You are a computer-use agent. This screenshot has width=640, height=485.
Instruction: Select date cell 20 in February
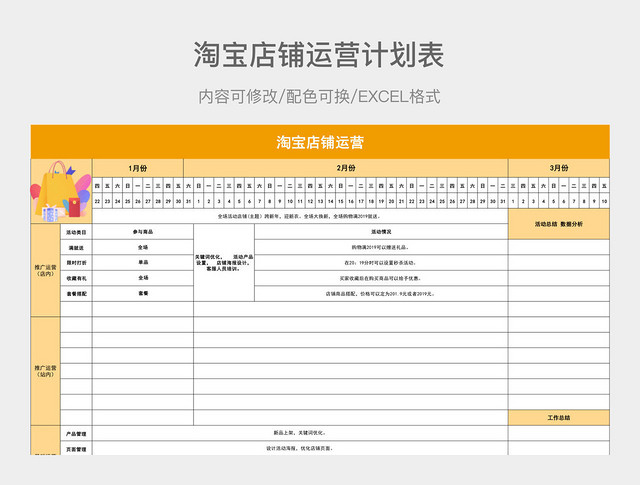[391, 201]
